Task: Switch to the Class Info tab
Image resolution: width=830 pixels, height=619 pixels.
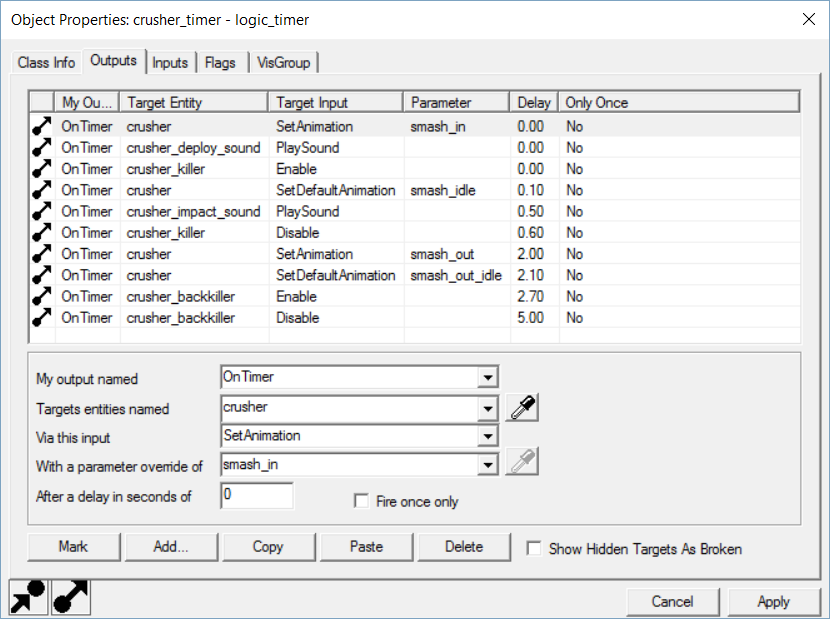Action: click(x=46, y=62)
